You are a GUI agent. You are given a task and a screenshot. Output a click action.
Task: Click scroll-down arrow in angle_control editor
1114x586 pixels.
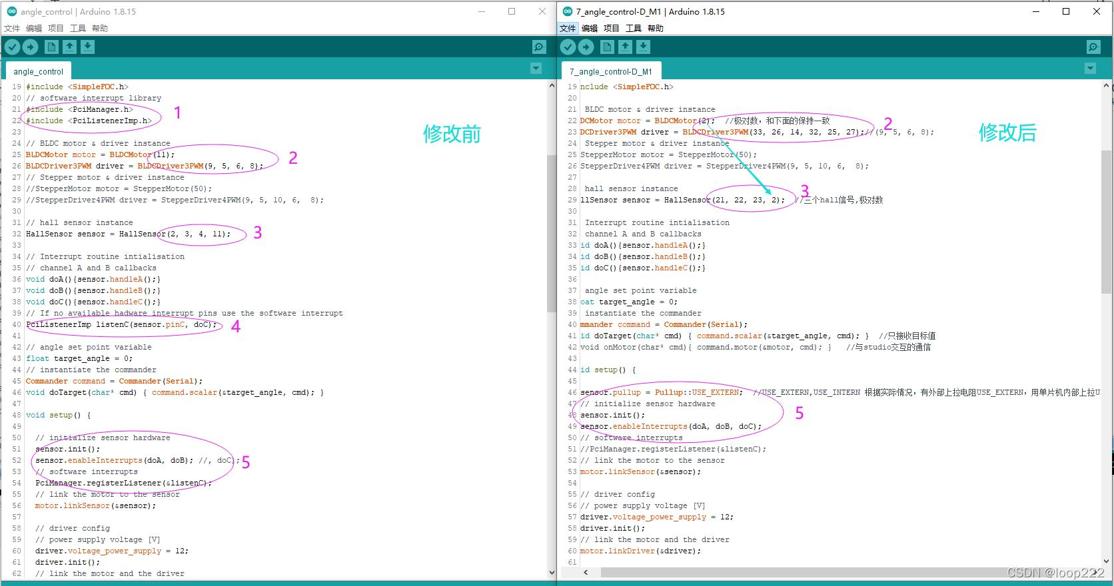[x=551, y=573]
